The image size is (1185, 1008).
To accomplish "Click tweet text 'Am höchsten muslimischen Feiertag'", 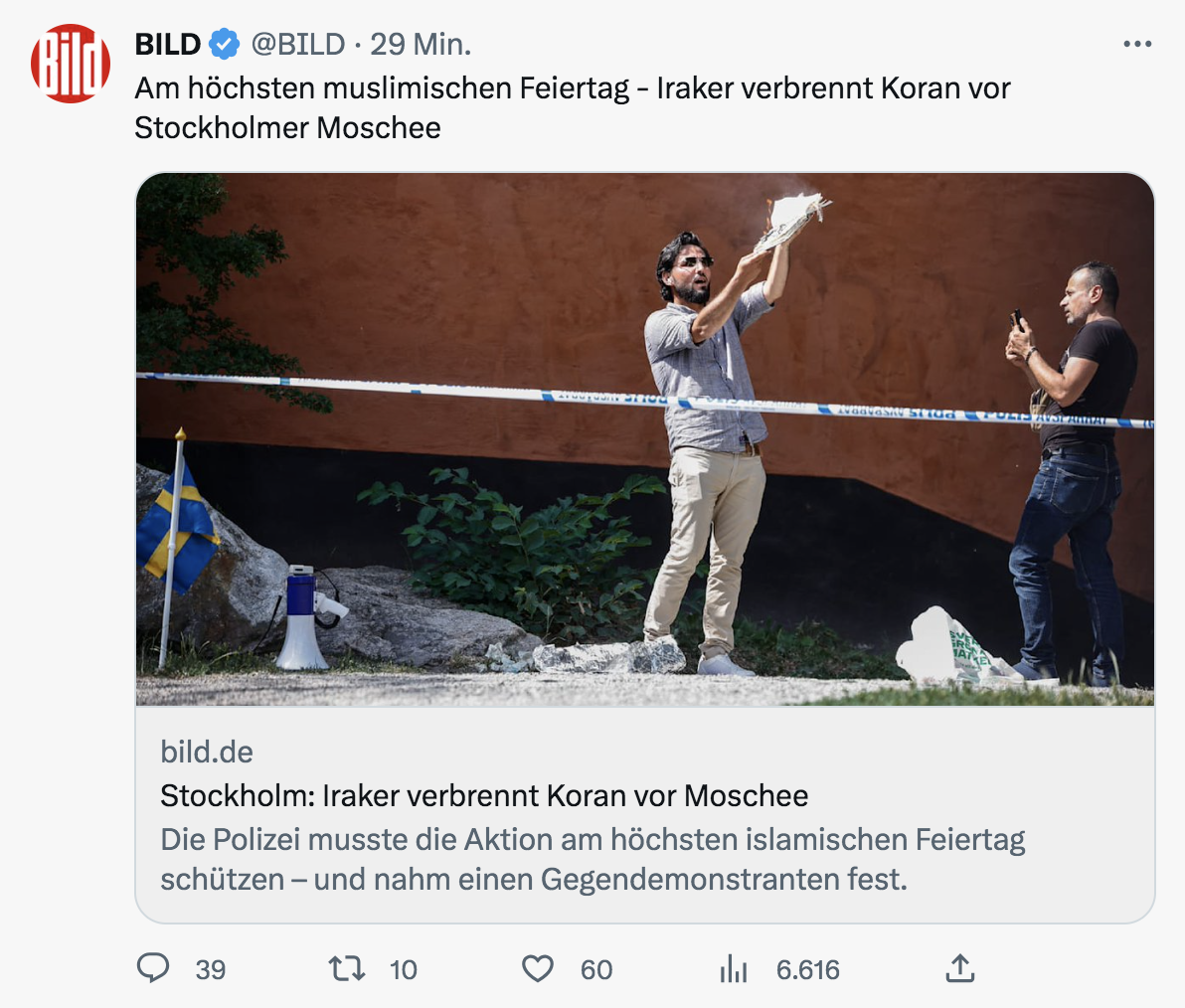I will (382, 88).
